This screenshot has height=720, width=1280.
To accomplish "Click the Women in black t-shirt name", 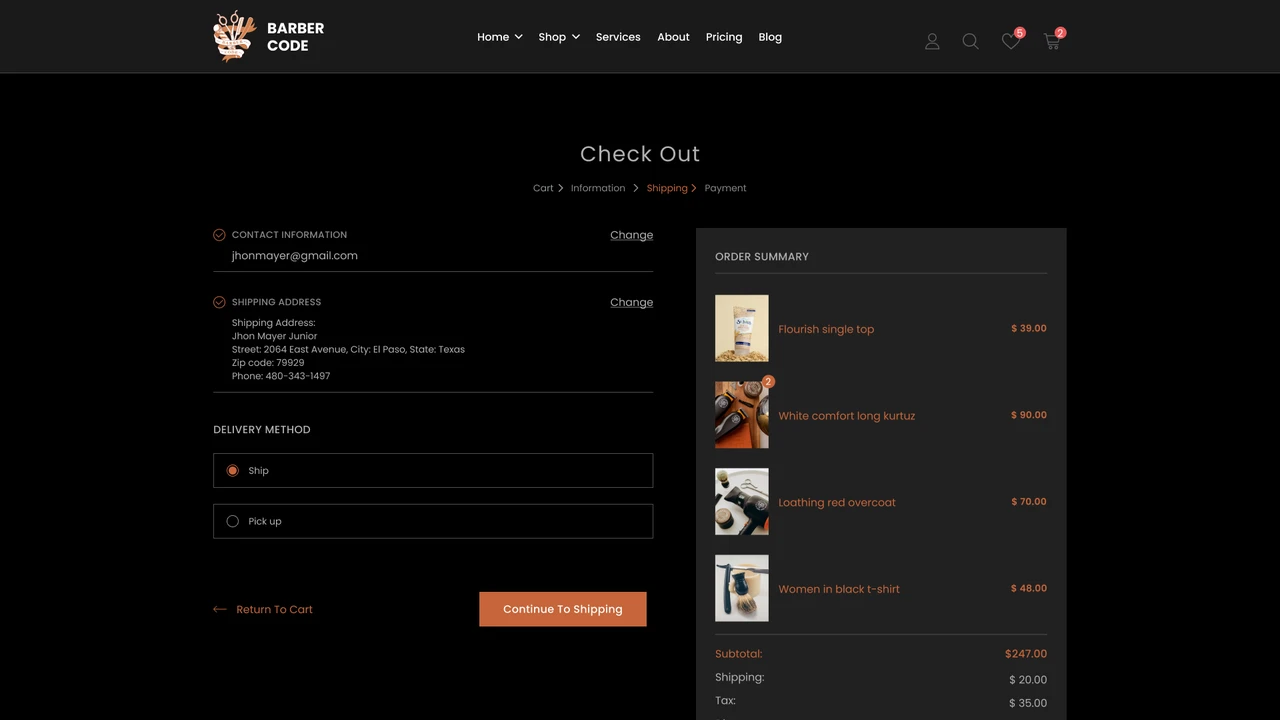I will click(839, 589).
